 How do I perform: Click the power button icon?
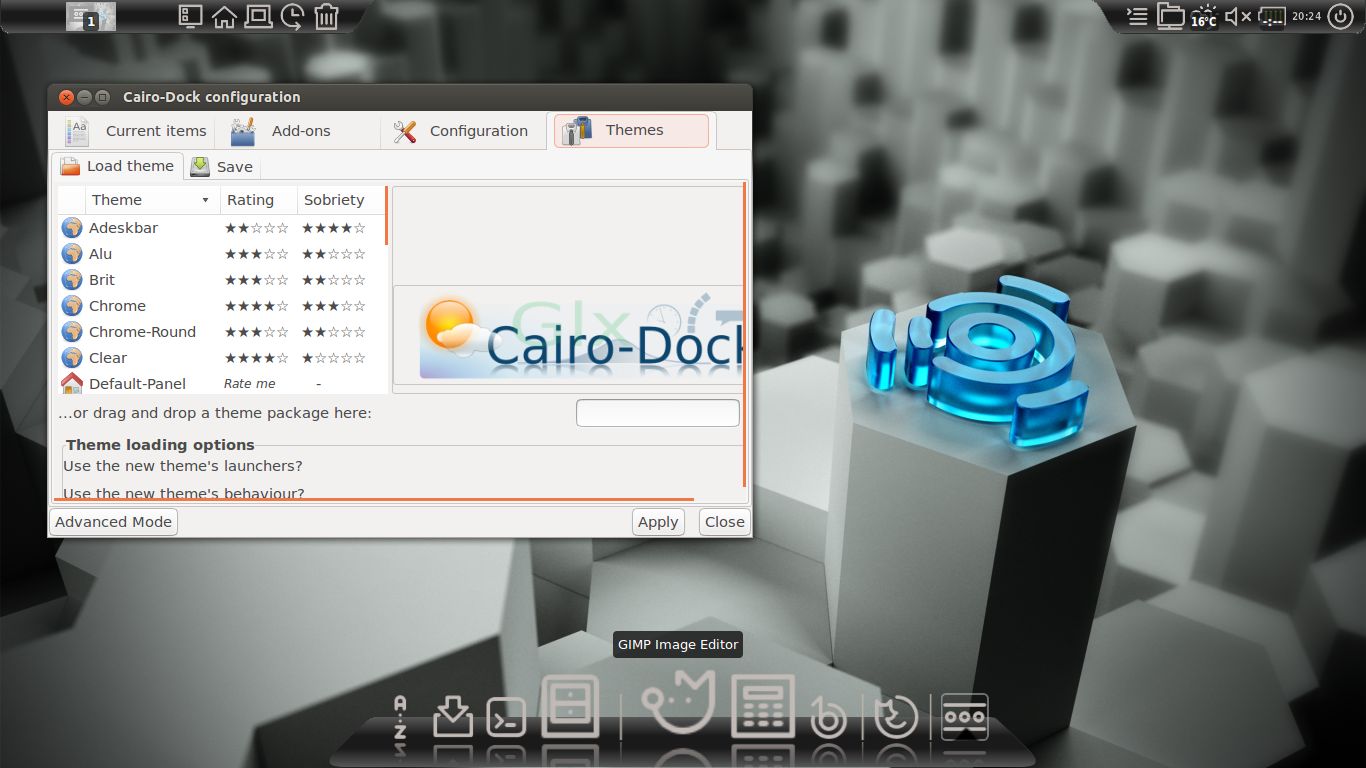click(1341, 16)
